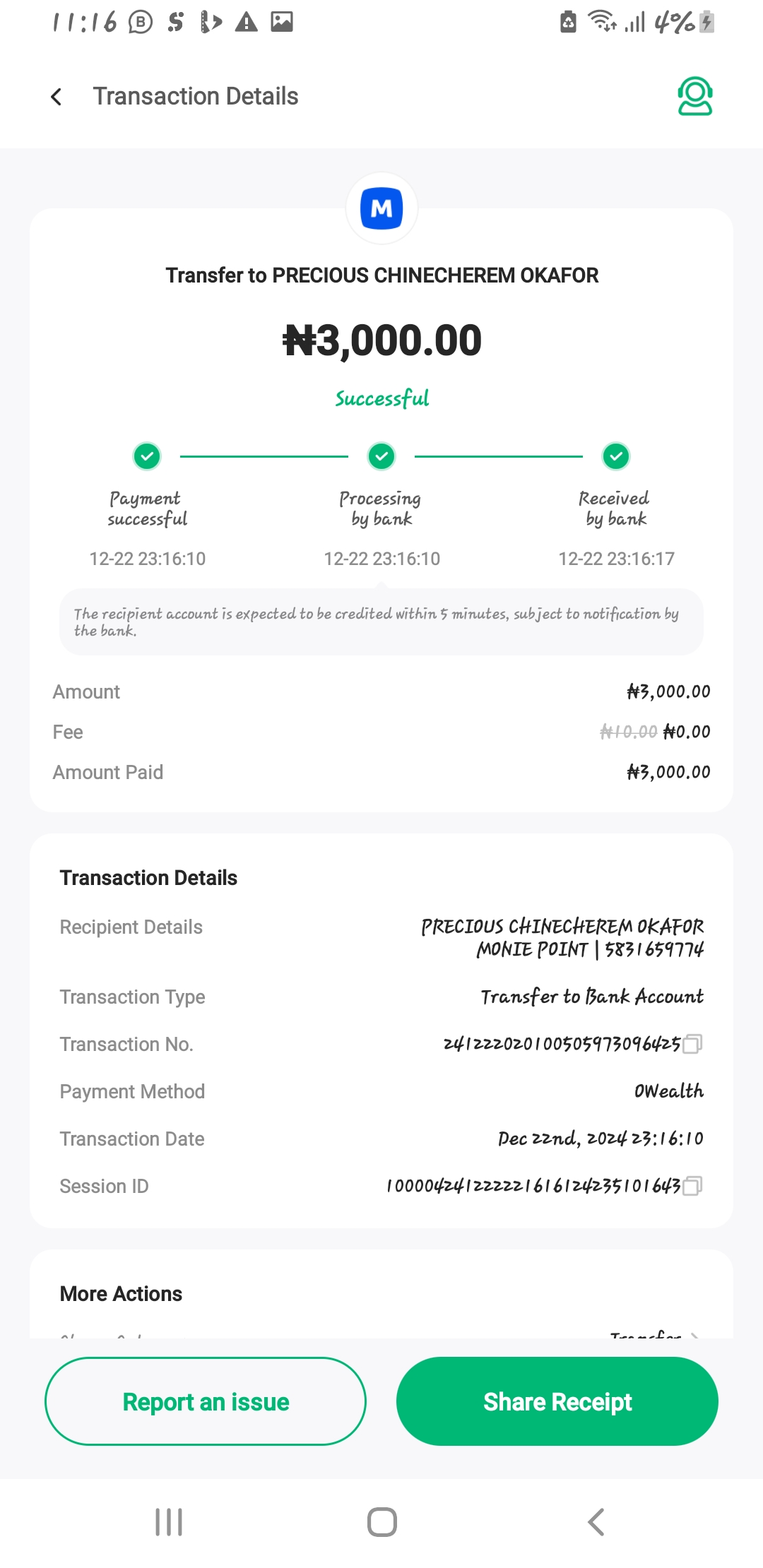Tap the blue Moniepoint M logo
Image resolution: width=763 pixels, height=1568 pixels.
tap(381, 209)
